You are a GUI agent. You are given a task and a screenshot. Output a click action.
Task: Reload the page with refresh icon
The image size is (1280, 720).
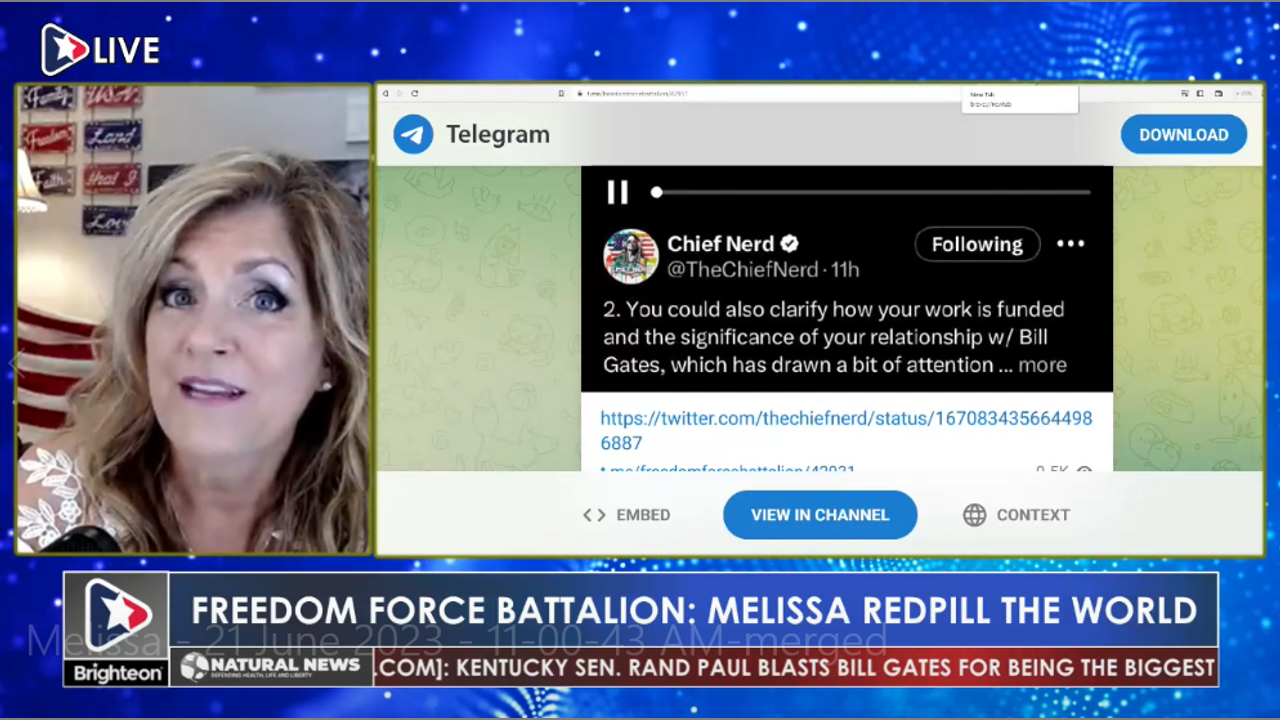[x=415, y=93]
